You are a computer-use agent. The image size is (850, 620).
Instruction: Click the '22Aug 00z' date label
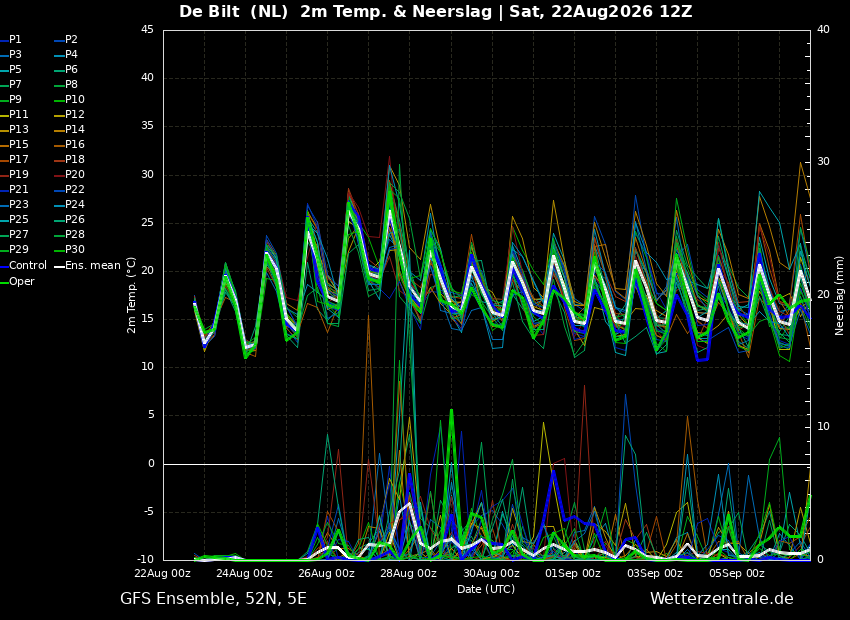[163, 573]
